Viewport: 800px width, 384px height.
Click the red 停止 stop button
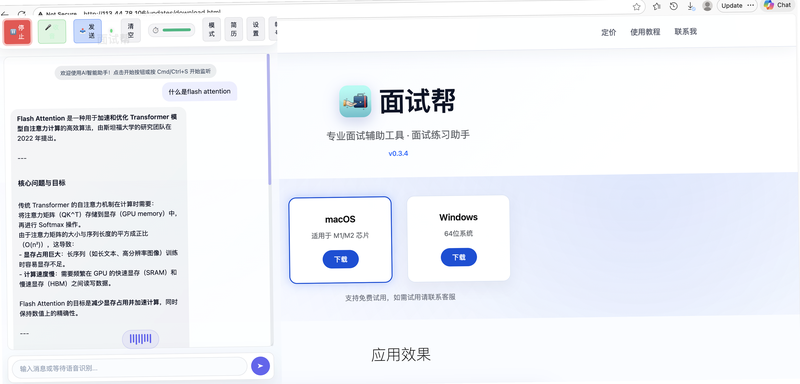(x=17, y=32)
